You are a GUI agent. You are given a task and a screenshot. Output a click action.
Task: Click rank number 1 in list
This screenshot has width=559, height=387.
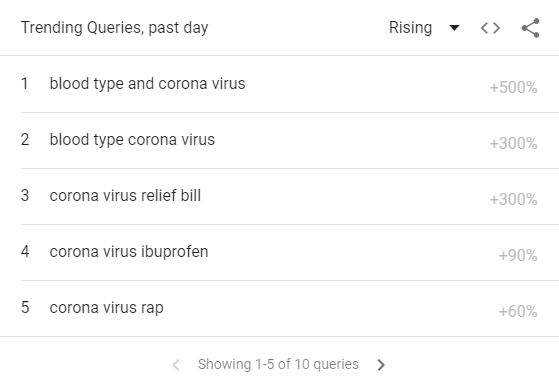[25, 84]
